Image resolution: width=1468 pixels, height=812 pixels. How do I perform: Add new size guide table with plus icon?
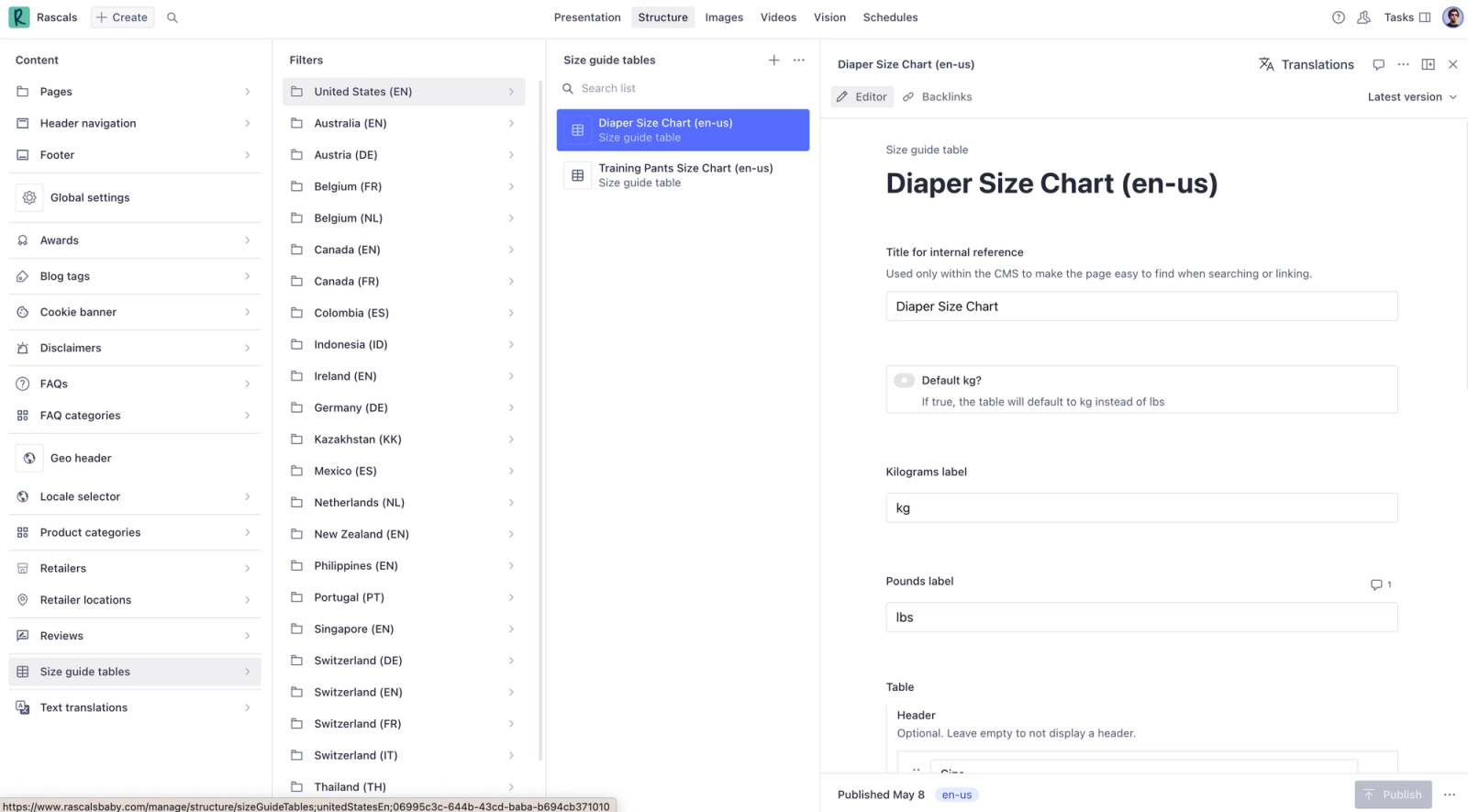pos(774,60)
